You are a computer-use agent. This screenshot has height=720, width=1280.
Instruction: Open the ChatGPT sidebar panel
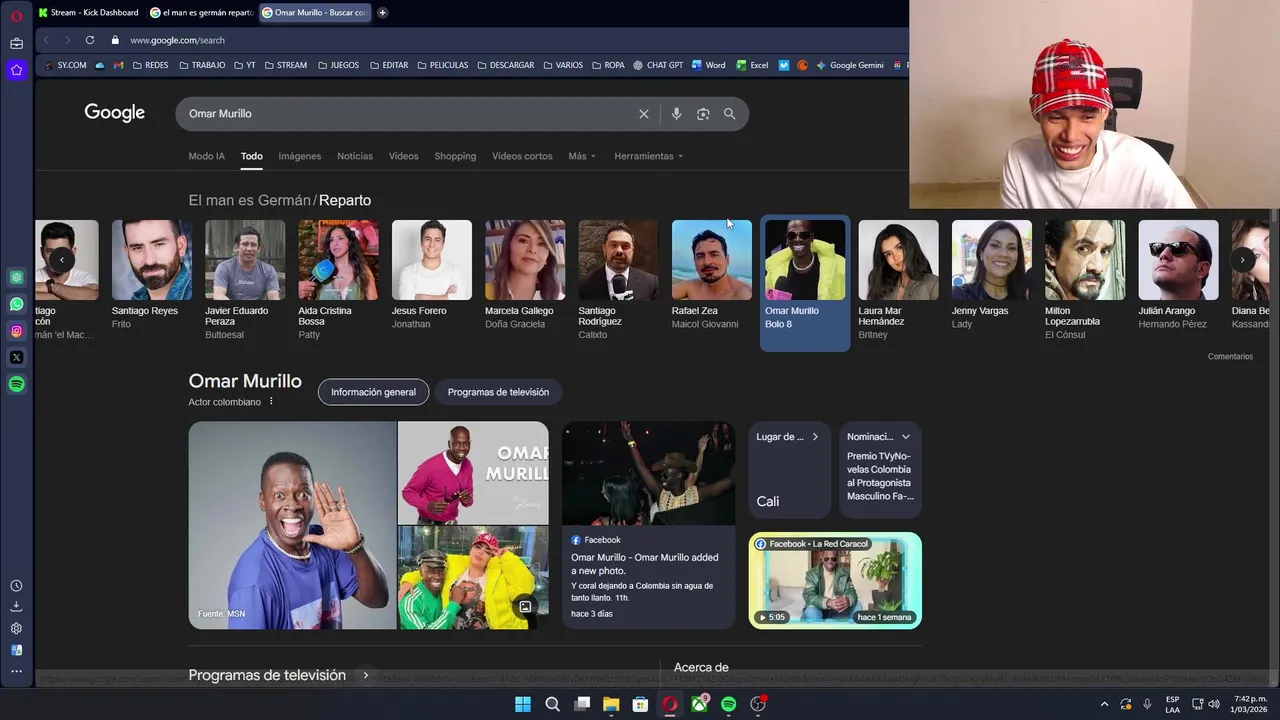[16, 277]
